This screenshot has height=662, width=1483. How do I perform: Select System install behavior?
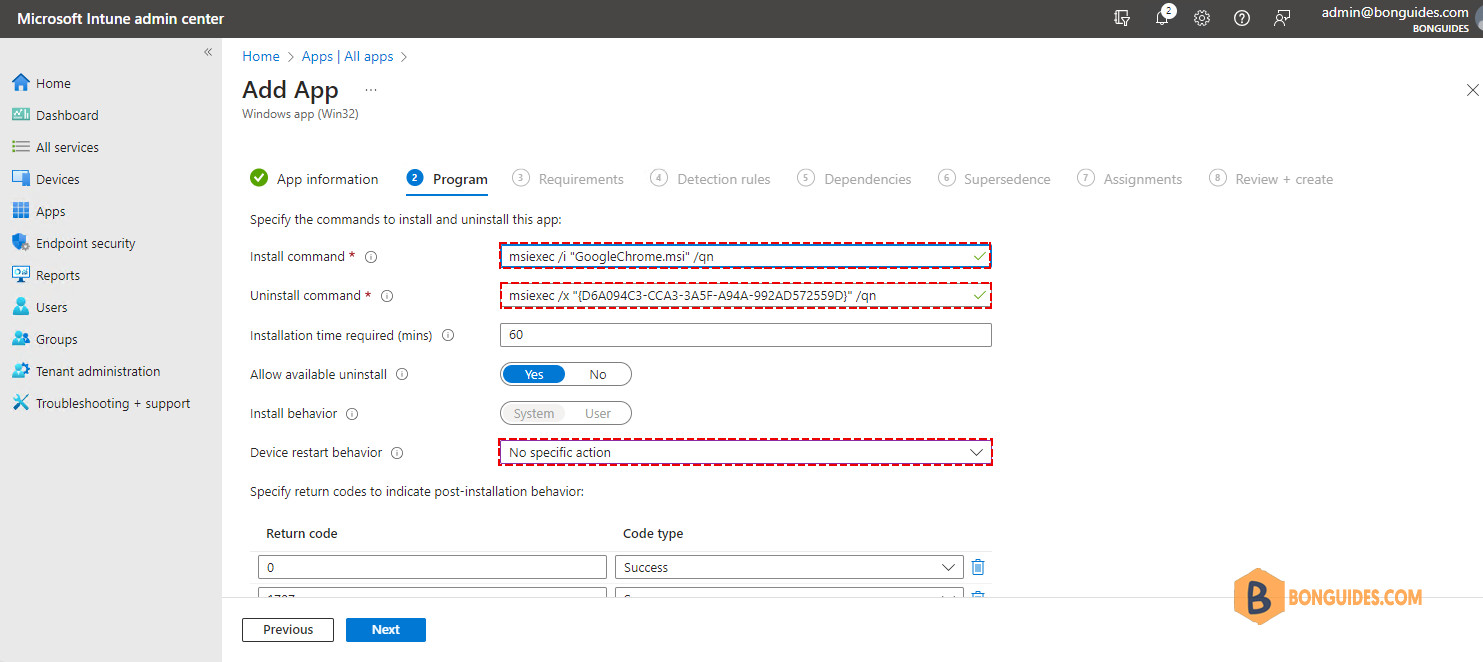pyautogui.click(x=534, y=413)
